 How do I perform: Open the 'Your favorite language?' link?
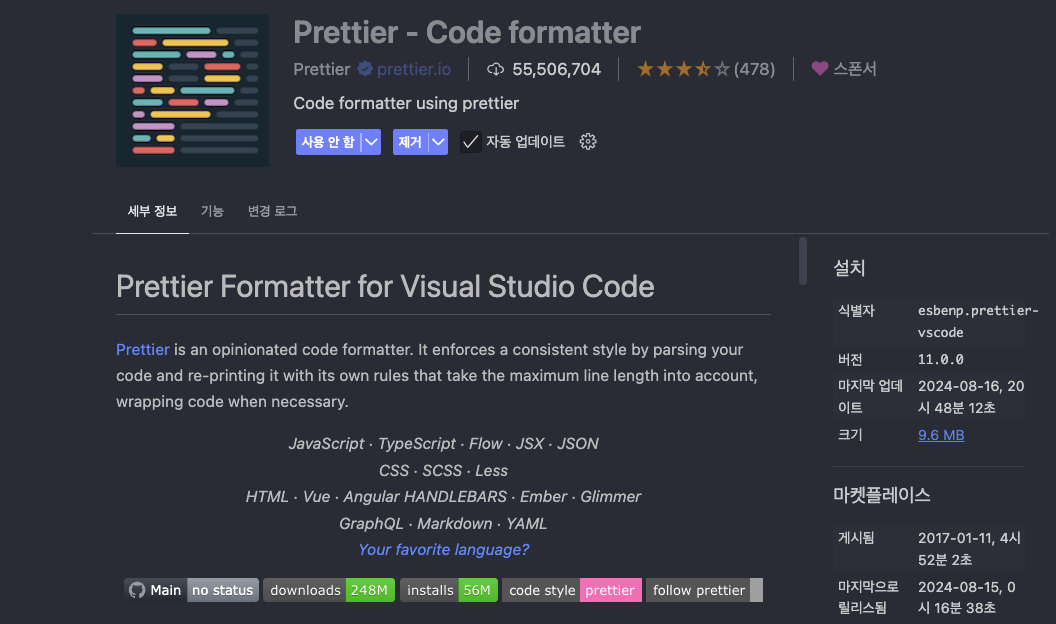point(443,549)
